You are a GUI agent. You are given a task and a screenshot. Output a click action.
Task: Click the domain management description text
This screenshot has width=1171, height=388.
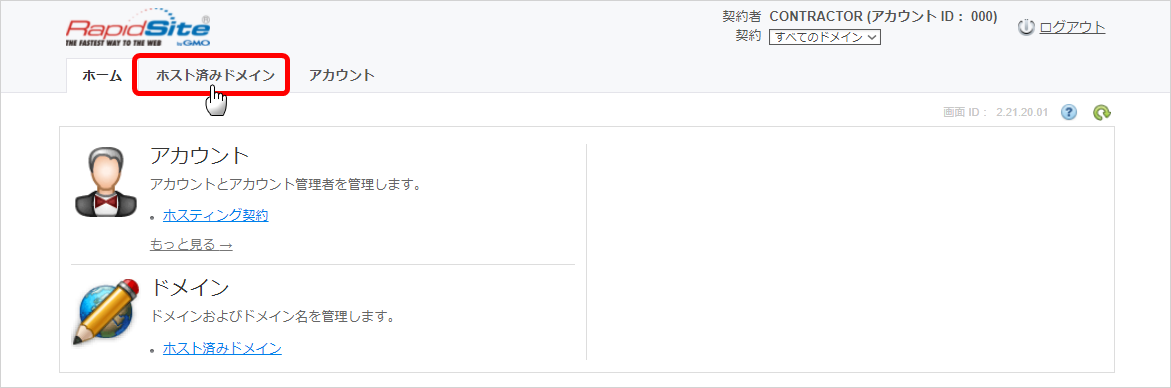[272, 316]
